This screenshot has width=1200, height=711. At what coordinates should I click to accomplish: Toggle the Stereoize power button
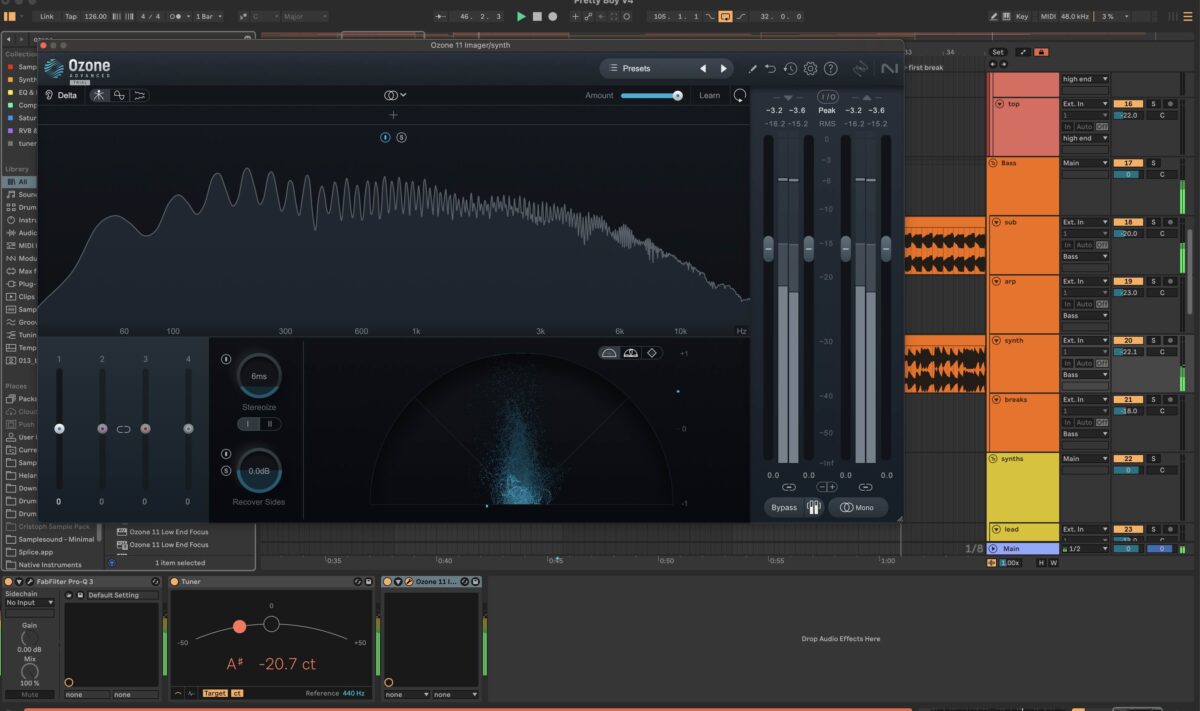click(x=226, y=359)
